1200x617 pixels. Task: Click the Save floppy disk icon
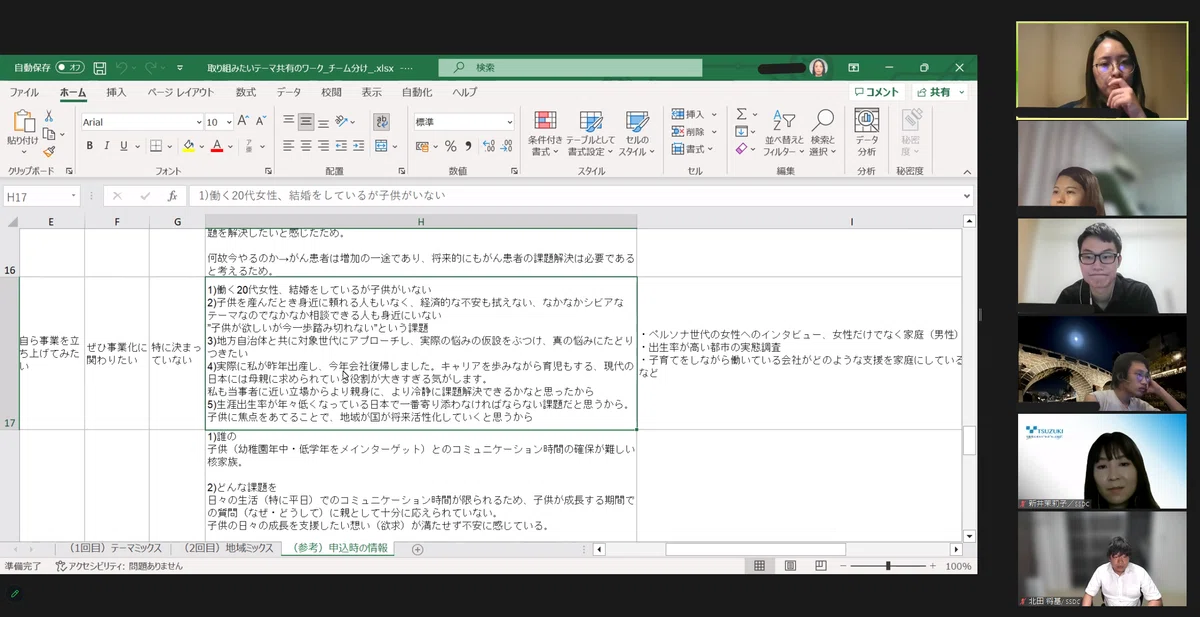(100, 68)
